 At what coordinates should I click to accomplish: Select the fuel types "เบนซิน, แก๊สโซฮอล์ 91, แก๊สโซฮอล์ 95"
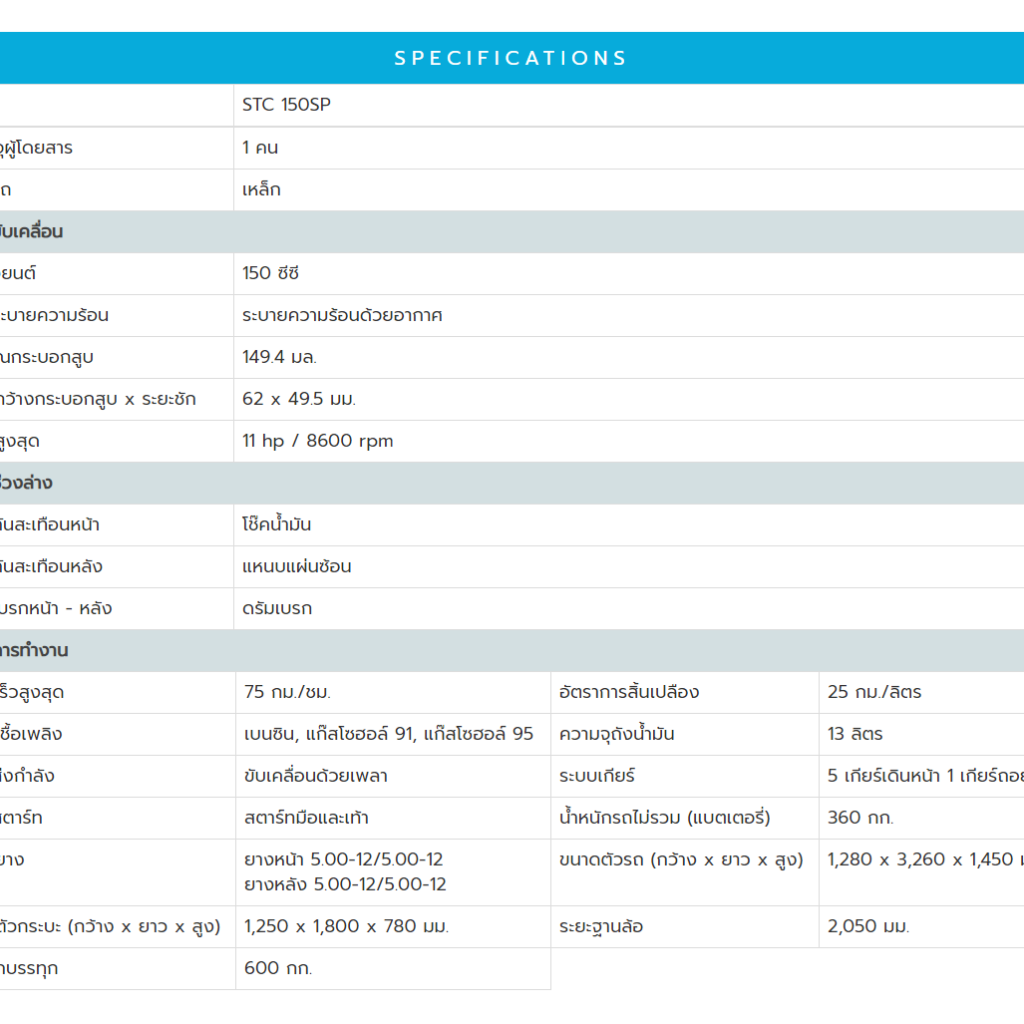point(389,733)
